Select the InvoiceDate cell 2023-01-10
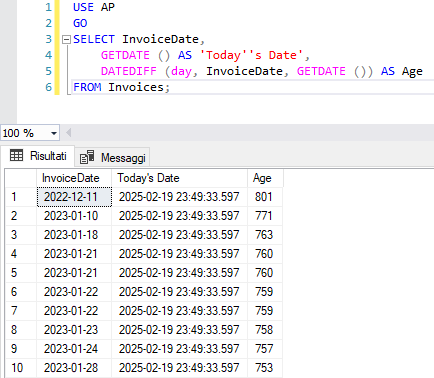Image resolution: width=434 pixels, height=378 pixels. click(74, 216)
